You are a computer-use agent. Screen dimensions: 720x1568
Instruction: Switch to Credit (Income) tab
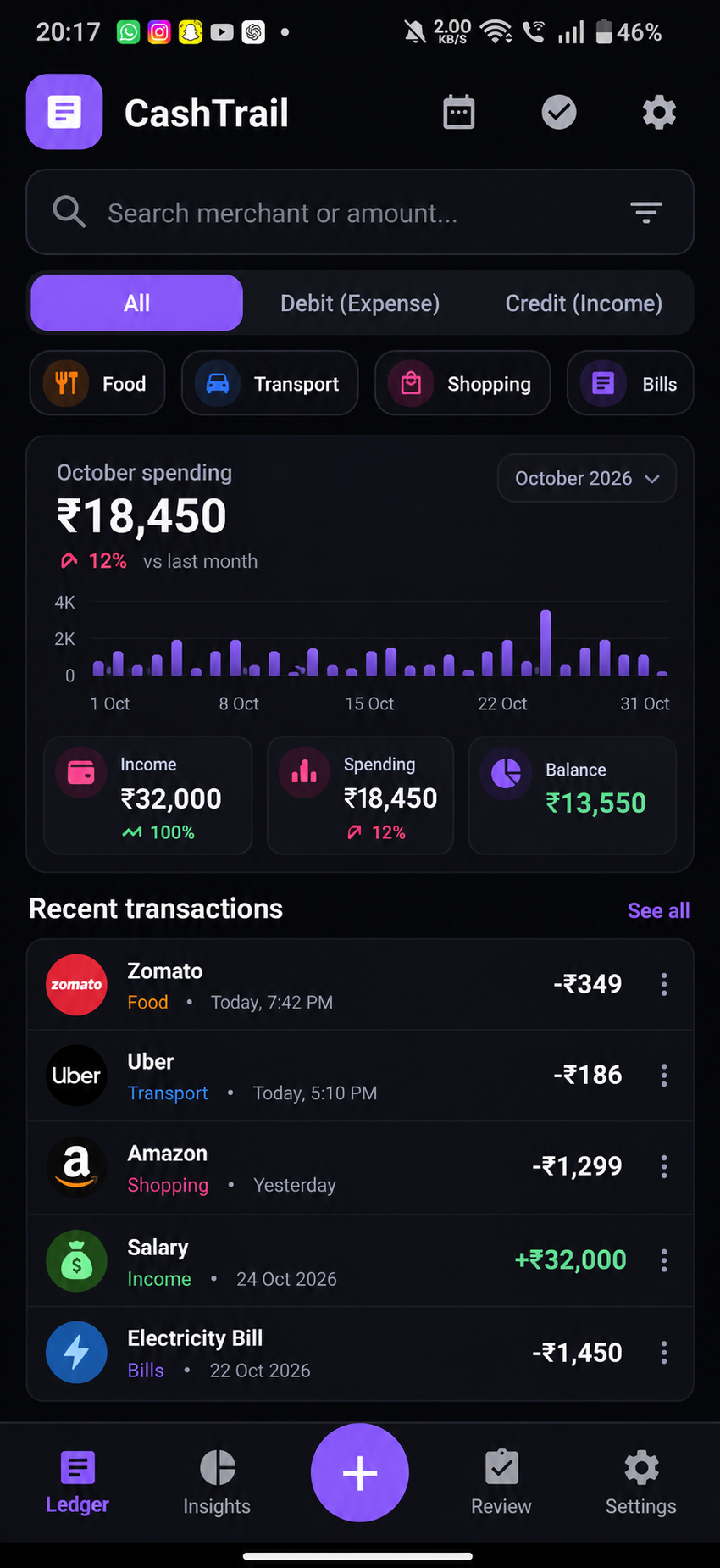coord(584,303)
